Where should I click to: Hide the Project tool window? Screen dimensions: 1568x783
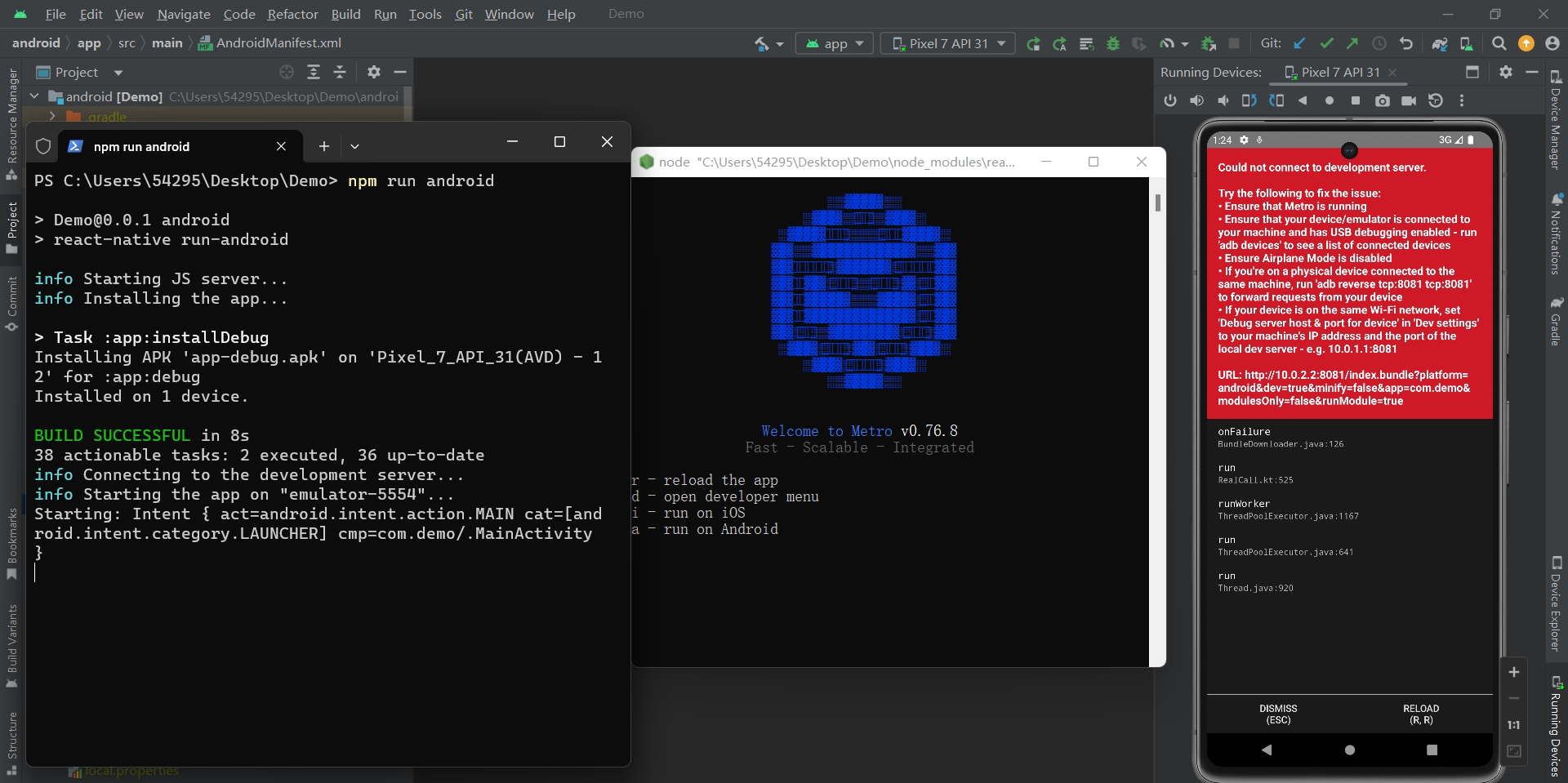(x=400, y=72)
